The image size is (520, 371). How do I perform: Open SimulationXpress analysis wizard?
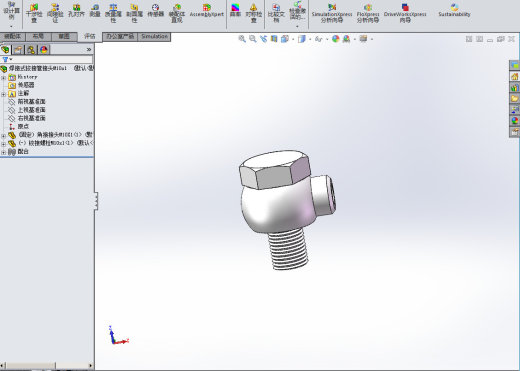[x=332, y=13]
